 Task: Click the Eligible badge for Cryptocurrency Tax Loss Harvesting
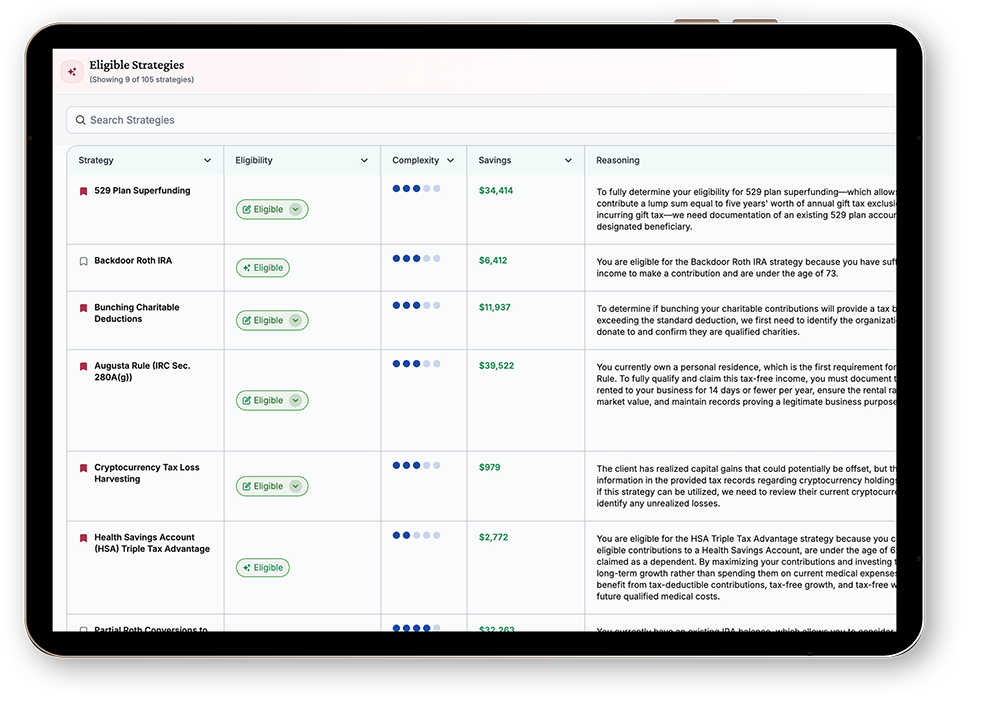[271, 486]
